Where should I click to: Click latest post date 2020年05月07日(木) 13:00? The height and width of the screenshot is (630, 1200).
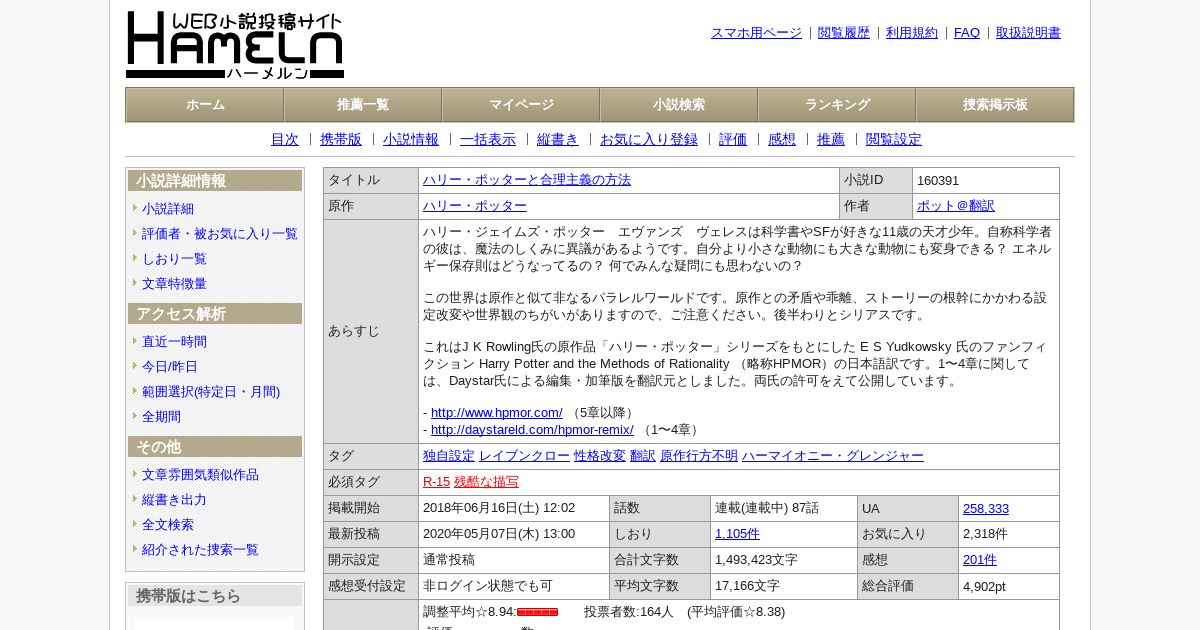(x=499, y=535)
